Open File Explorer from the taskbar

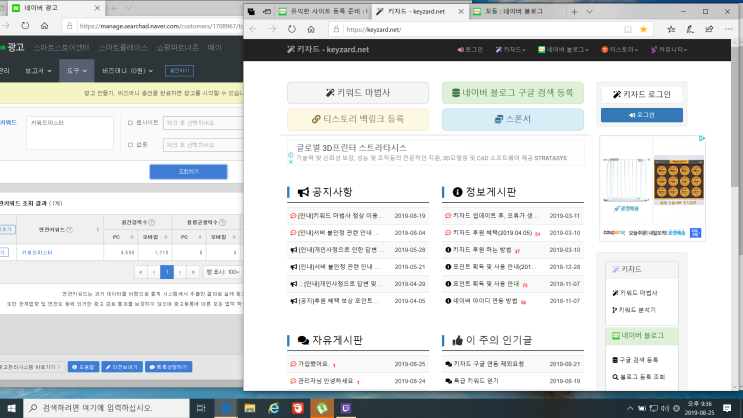250,408
